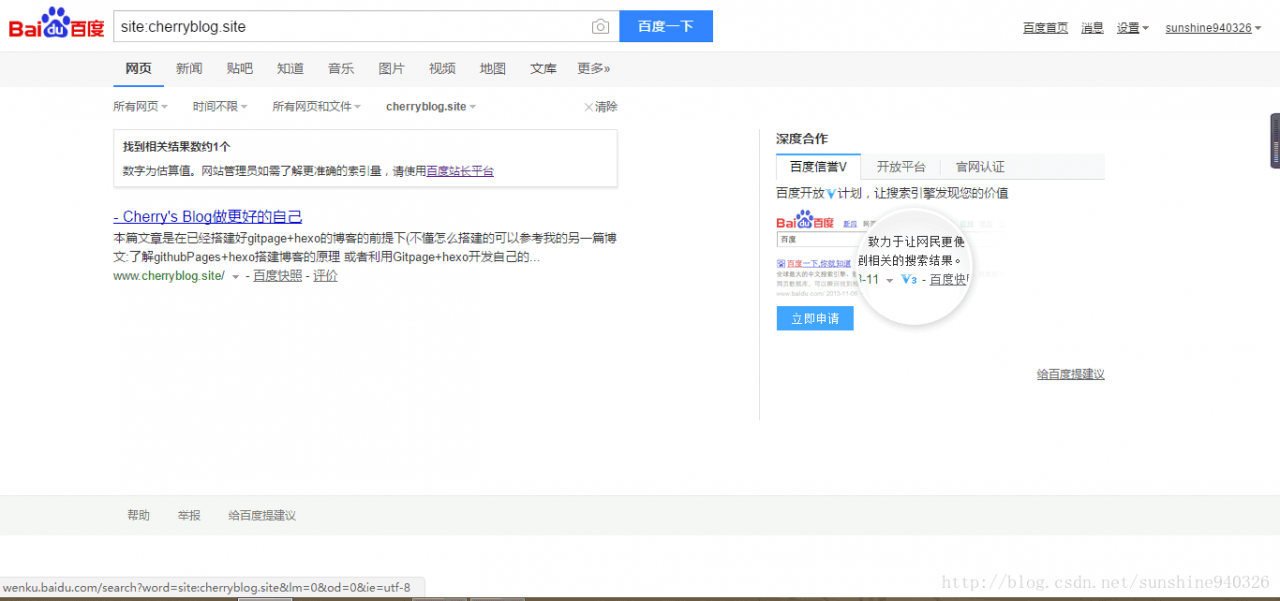Viewport: 1280px width, 601px height.
Task: Expand the arrow next to www.cherryblog.site/
Action: tap(236, 277)
